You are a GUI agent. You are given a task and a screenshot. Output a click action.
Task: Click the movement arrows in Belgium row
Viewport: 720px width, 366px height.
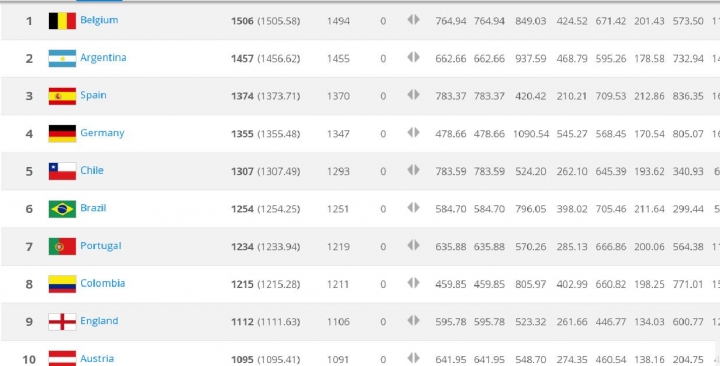413,20
